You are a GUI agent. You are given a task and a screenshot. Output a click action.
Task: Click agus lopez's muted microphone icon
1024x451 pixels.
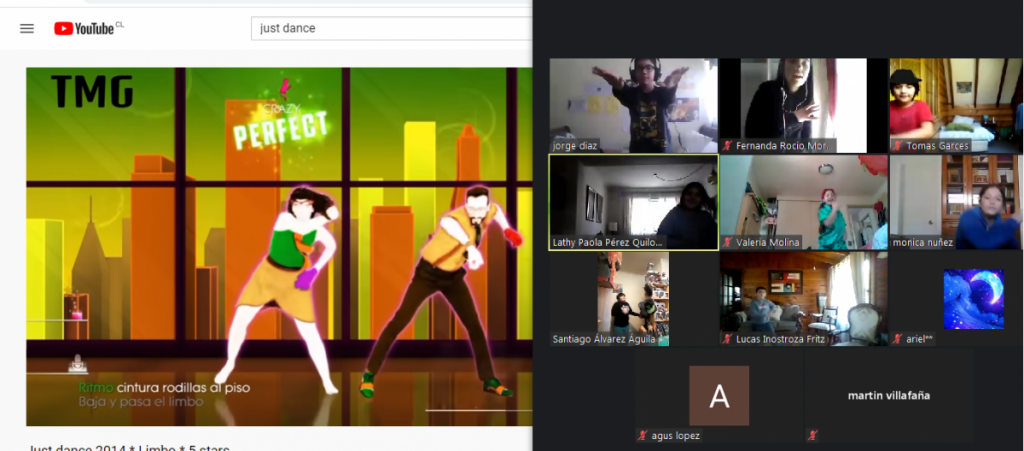(642, 435)
